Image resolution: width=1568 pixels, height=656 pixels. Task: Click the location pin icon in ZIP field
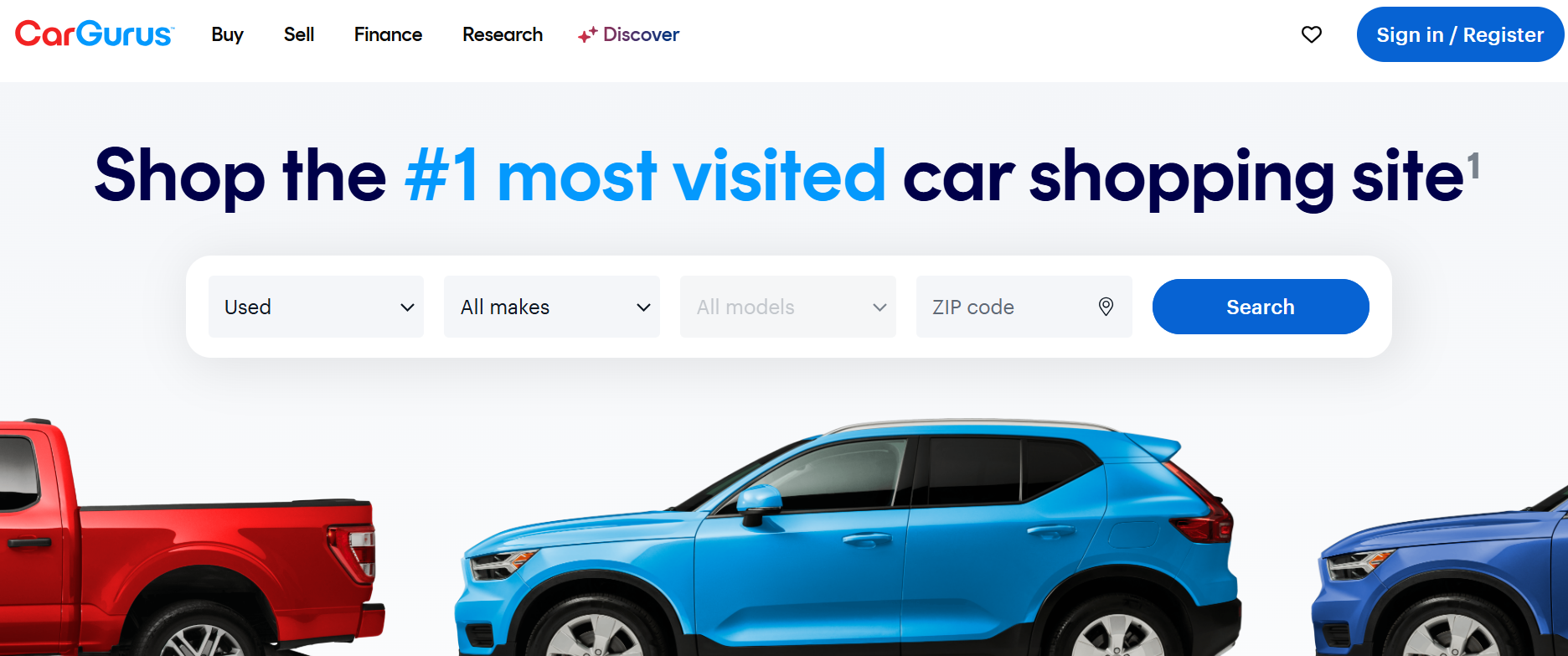[1106, 307]
